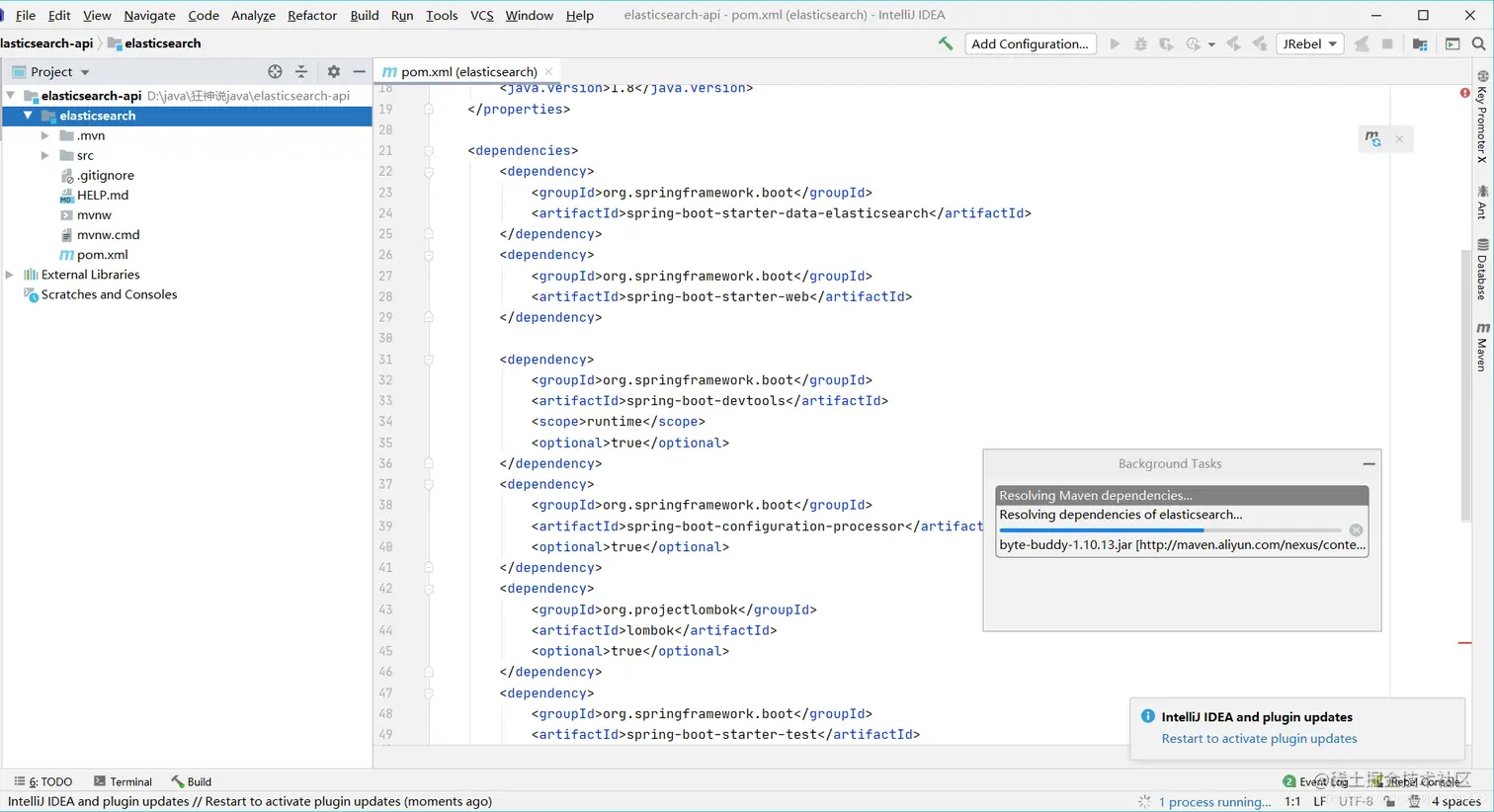Click the LF line separator indicator
The height and width of the screenshot is (812, 1494).
pyautogui.click(x=1320, y=801)
